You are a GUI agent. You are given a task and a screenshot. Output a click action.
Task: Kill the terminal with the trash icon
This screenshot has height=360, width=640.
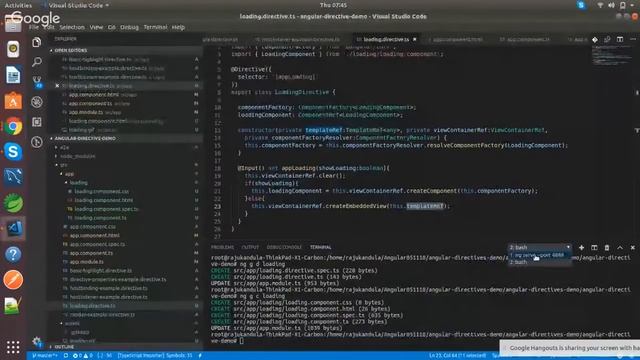pyautogui.click(x=607, y=247)
